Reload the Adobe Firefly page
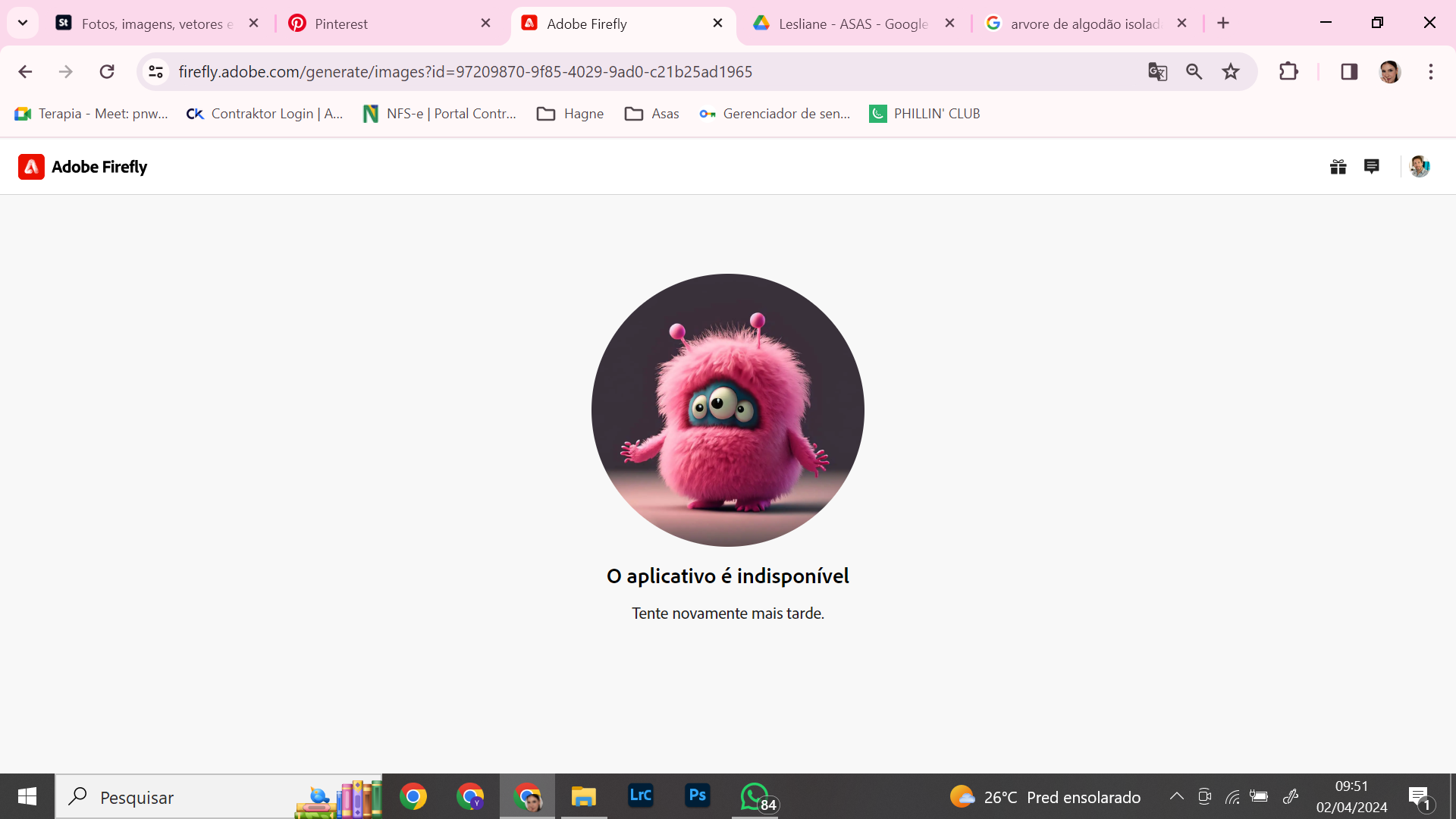 tap(107, 71)
